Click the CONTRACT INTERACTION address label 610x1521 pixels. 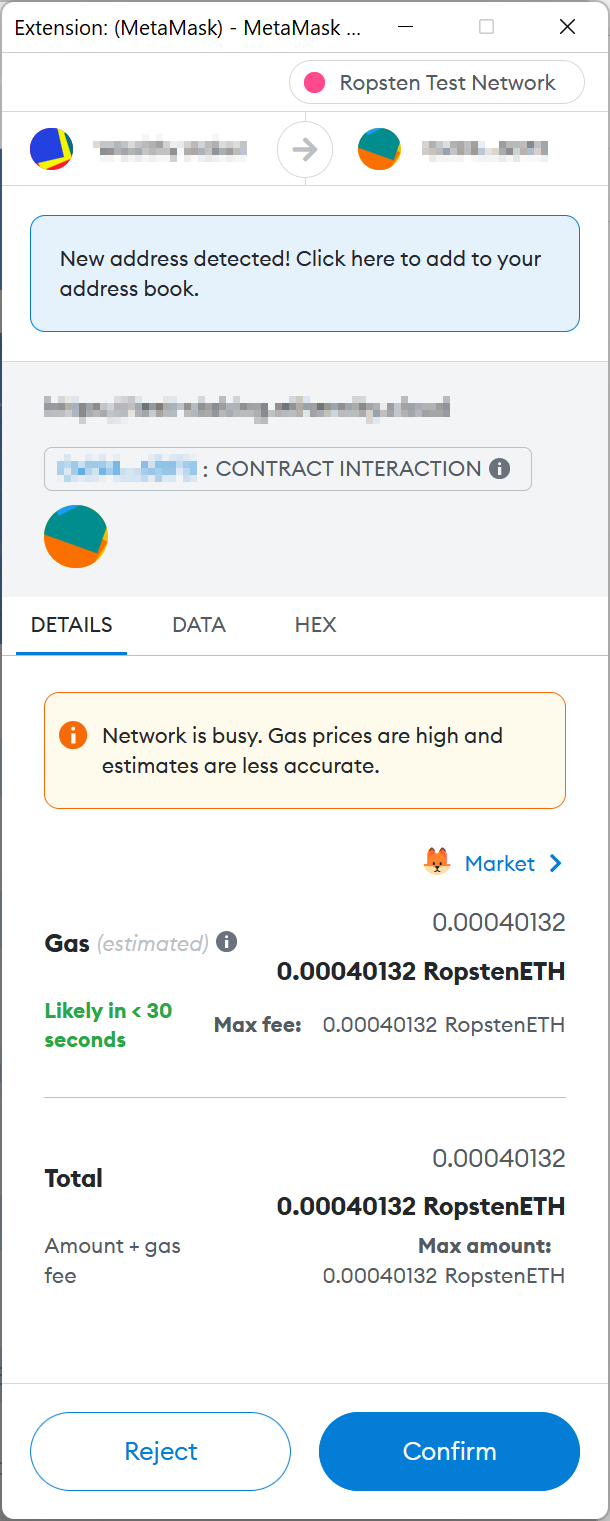coord(288,469)
